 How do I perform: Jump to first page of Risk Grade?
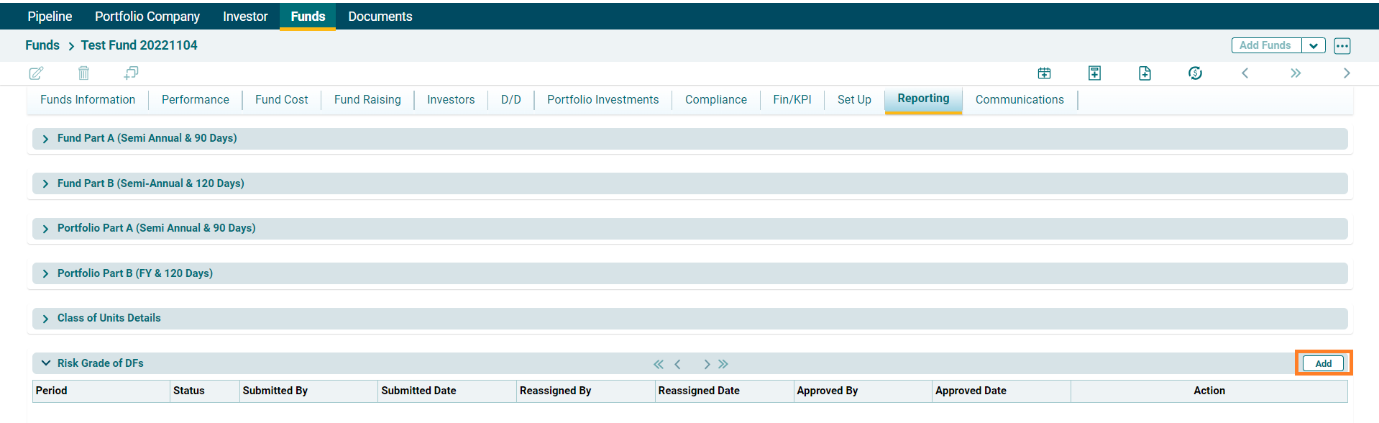[x=658, y=364]
